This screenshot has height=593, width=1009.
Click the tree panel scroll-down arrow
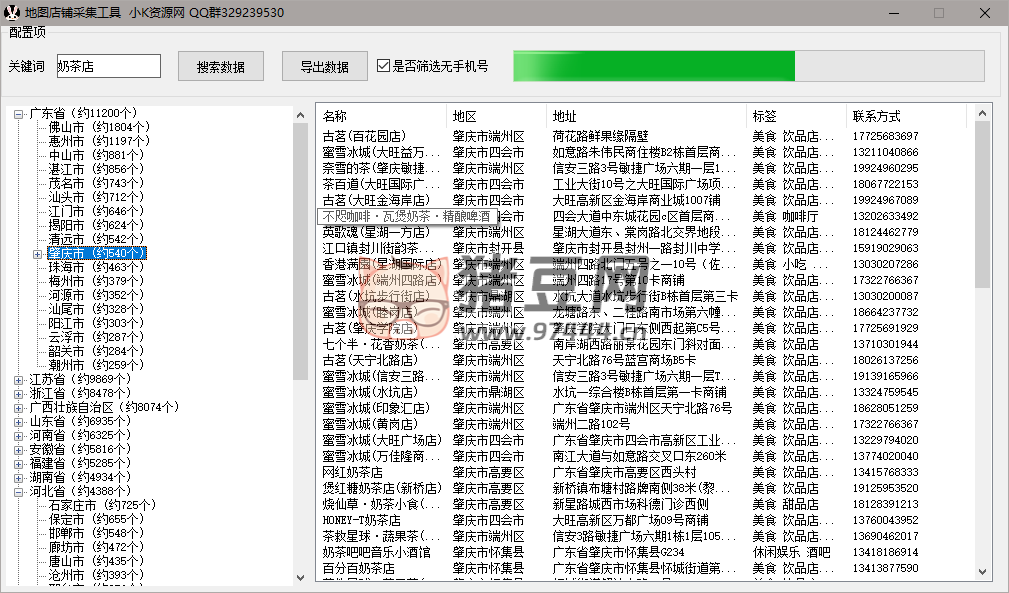pos(301,577)
